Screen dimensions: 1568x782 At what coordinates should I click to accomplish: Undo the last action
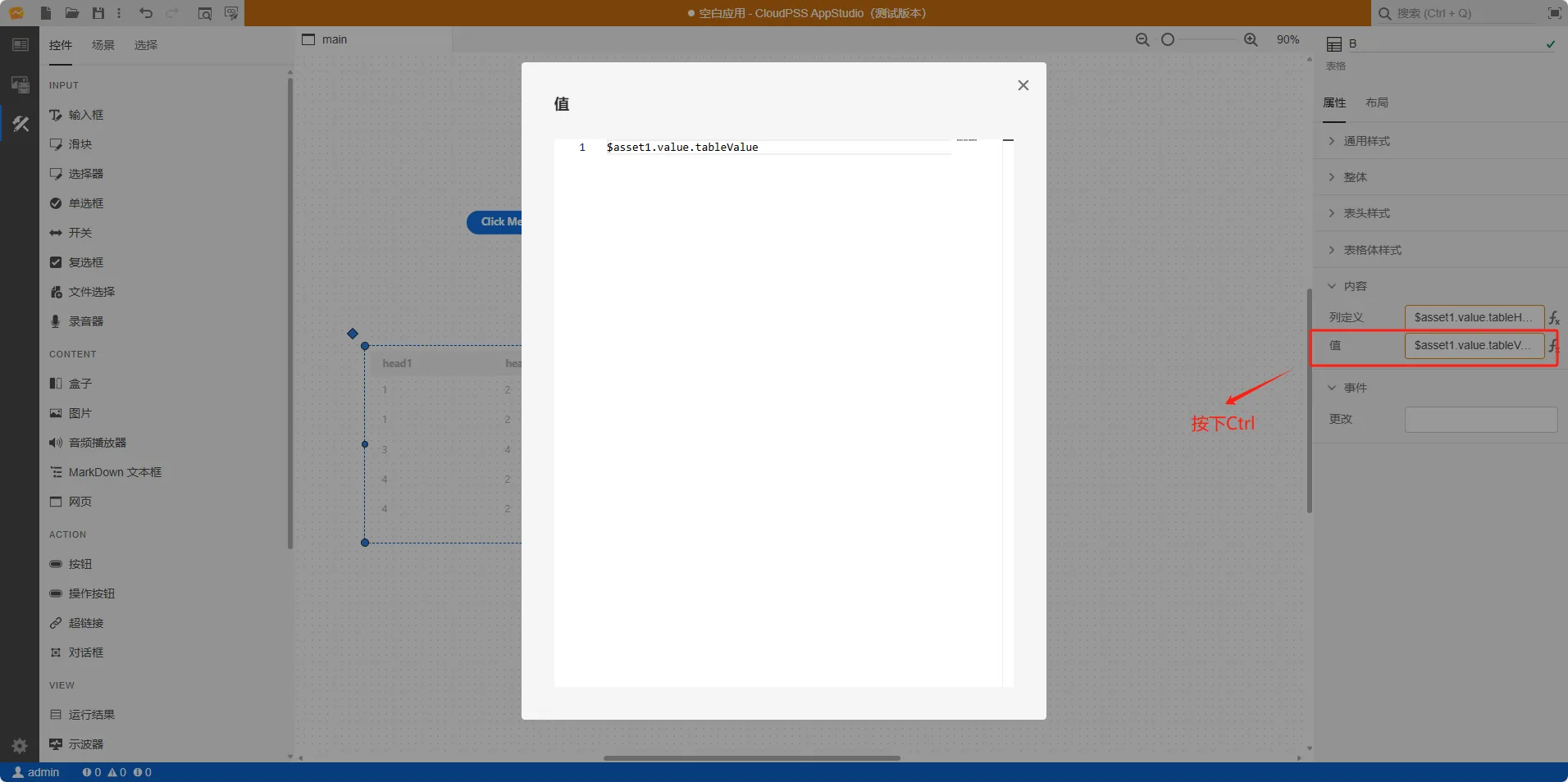[x=146, y=13]
